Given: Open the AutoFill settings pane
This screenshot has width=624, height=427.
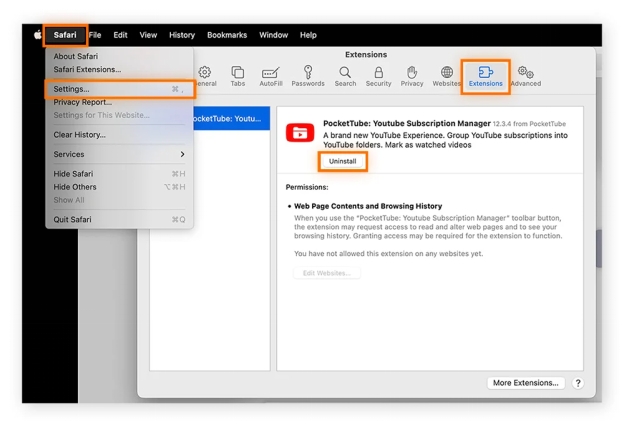Looking at the screenshot, I should pyautogui.click(x=271, y=76).
